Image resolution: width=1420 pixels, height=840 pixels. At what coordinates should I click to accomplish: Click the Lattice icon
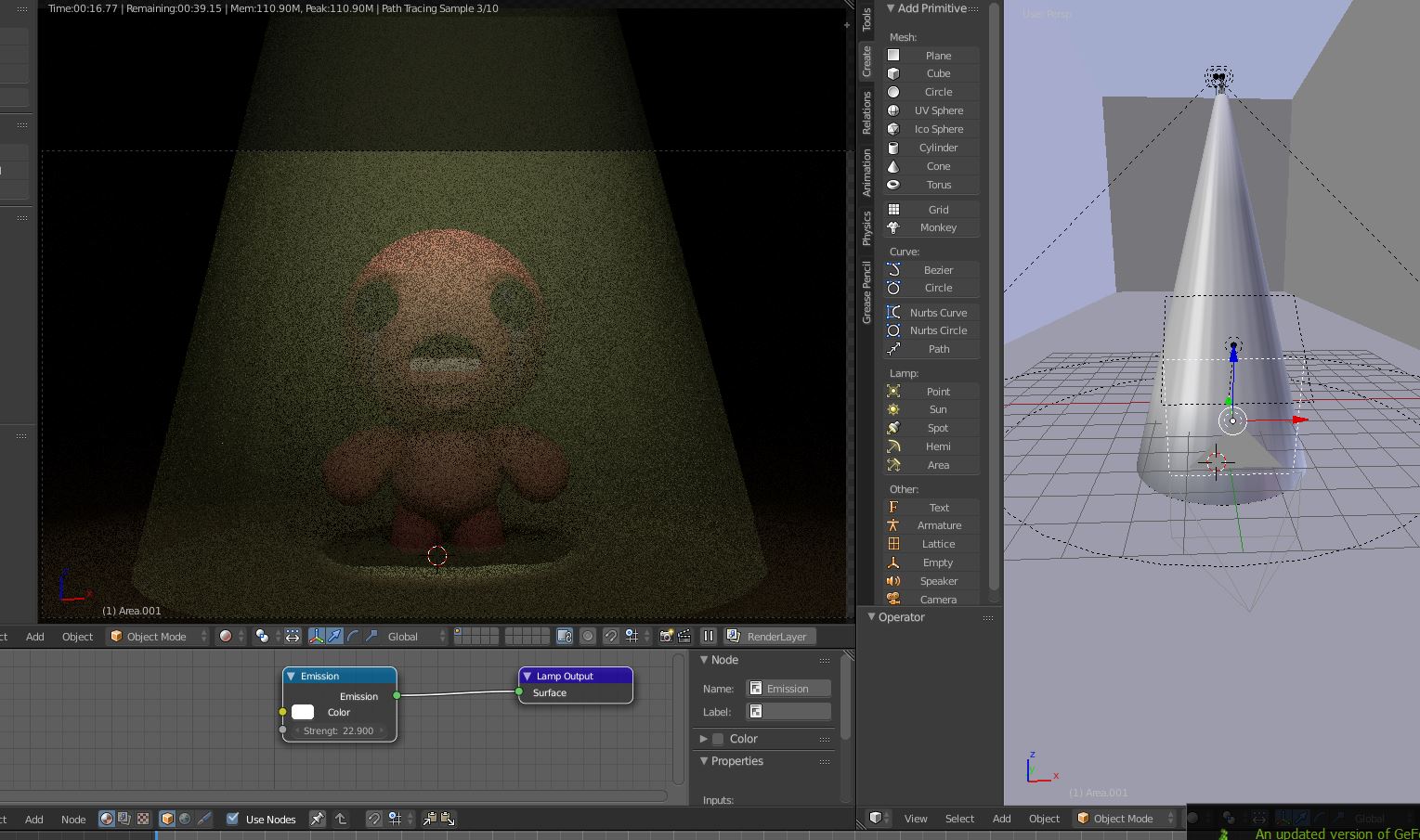(x=893, y=544)
